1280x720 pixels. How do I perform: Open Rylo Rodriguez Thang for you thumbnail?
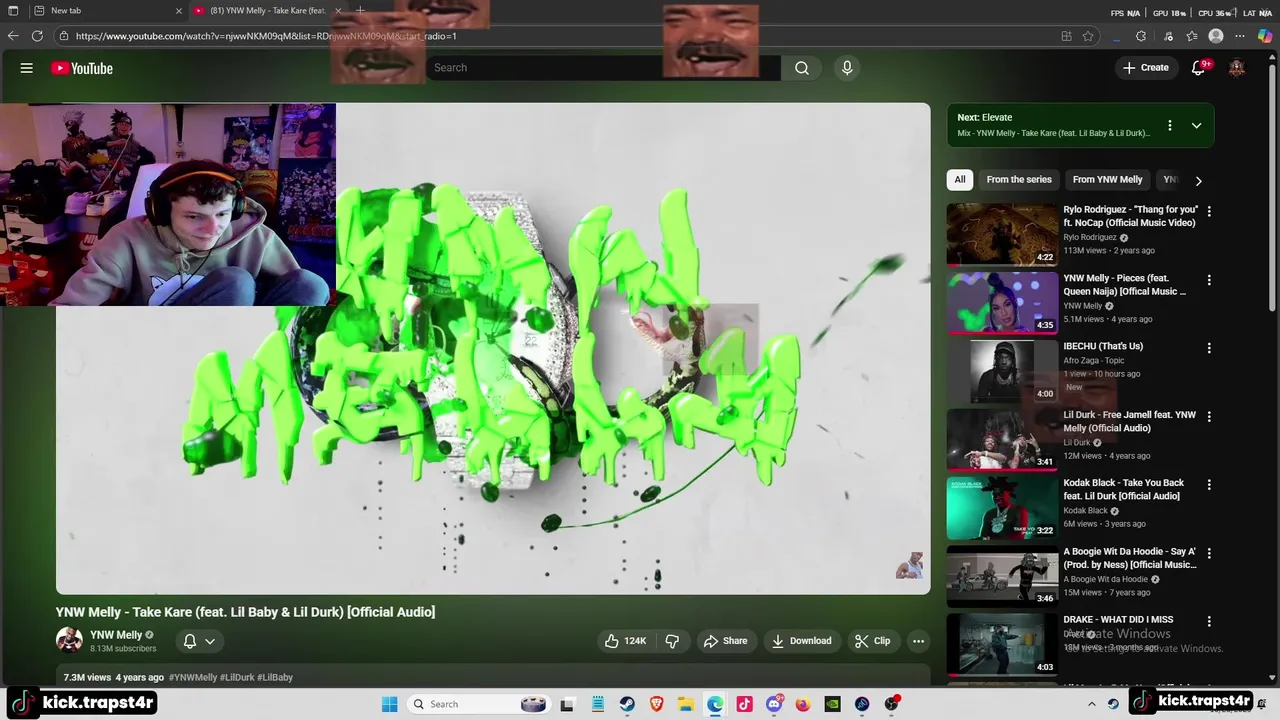click(x=1002, y=234)
